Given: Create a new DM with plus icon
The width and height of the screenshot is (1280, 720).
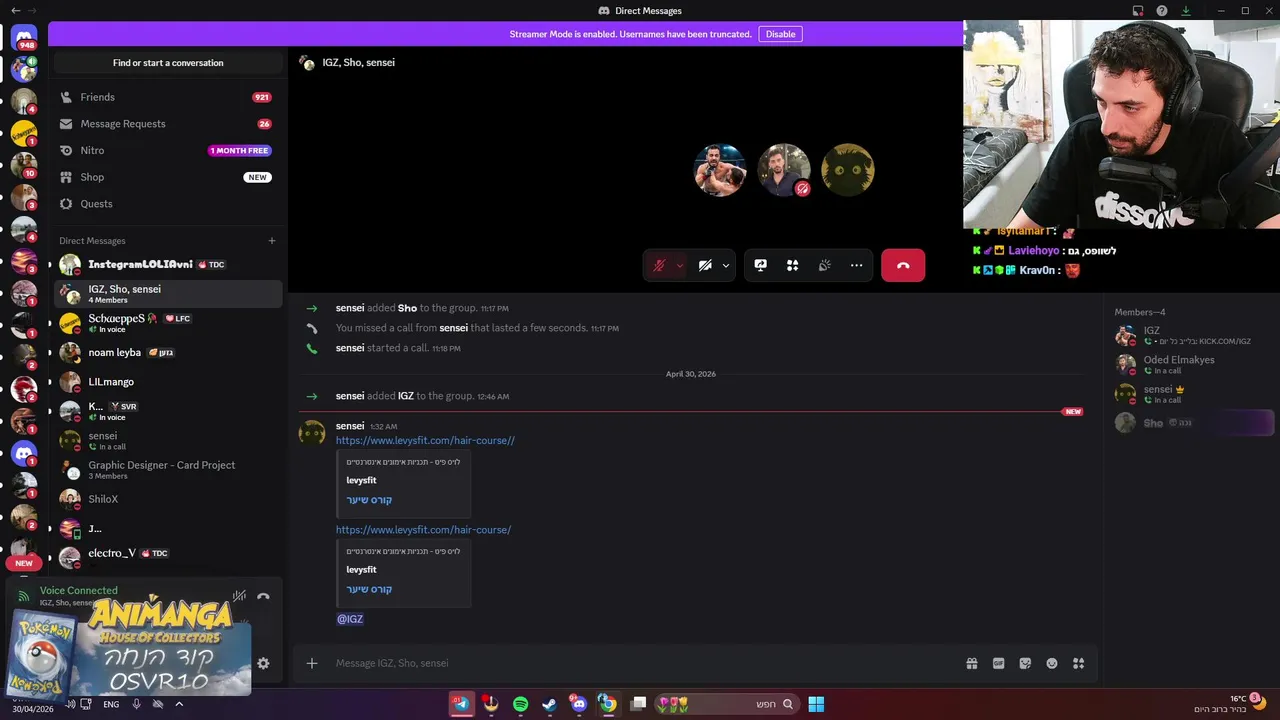Looking at the screenshot, I should pyautogui.click(x=271, y=241).
